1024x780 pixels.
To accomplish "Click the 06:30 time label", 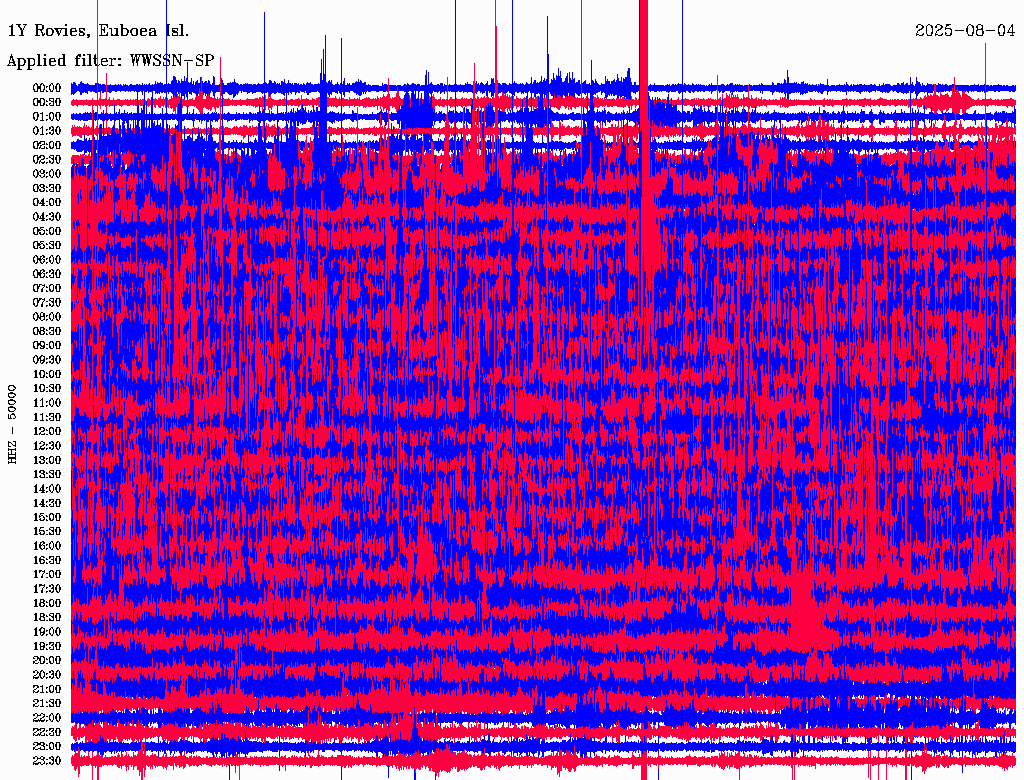I will [47, 274].
